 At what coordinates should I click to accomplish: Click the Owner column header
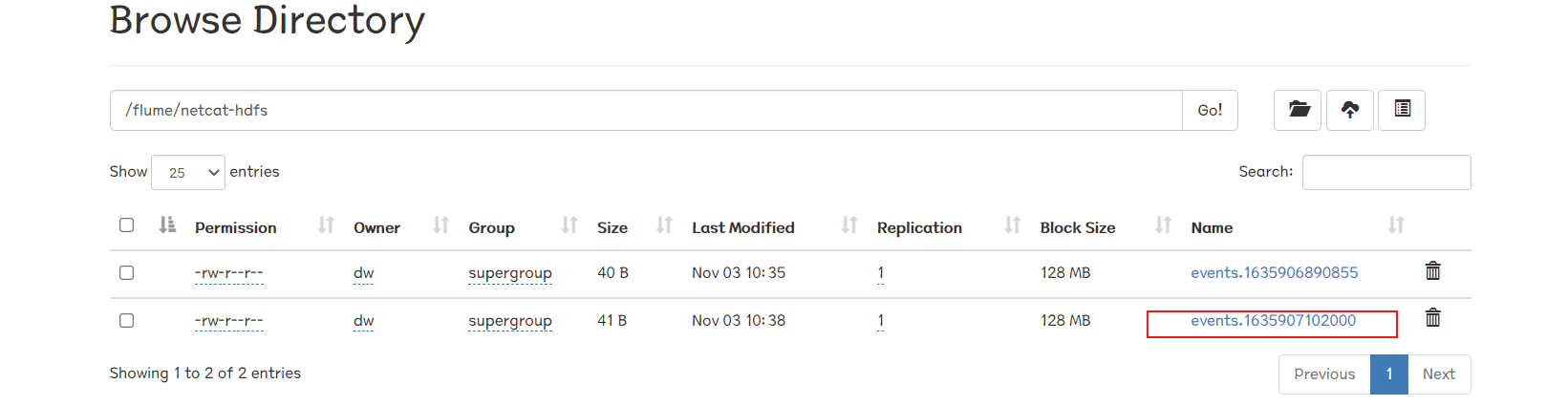[376, 227]
